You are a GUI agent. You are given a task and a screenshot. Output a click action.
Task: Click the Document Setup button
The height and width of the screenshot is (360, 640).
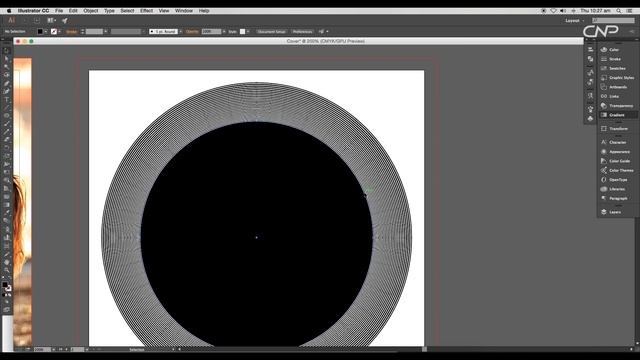click(x=271, y=31)
